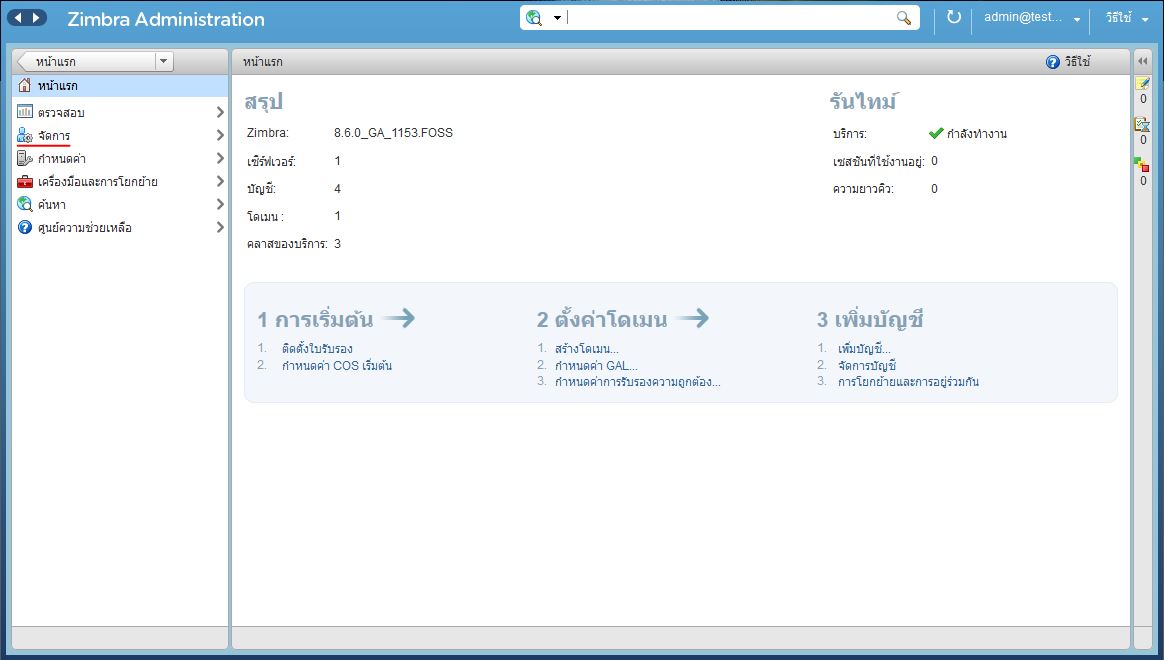Expand the ศูนย์ความช่วยเหลือ row chevron
Screen dimensions: 1164x660
click(x=220, y=227)
